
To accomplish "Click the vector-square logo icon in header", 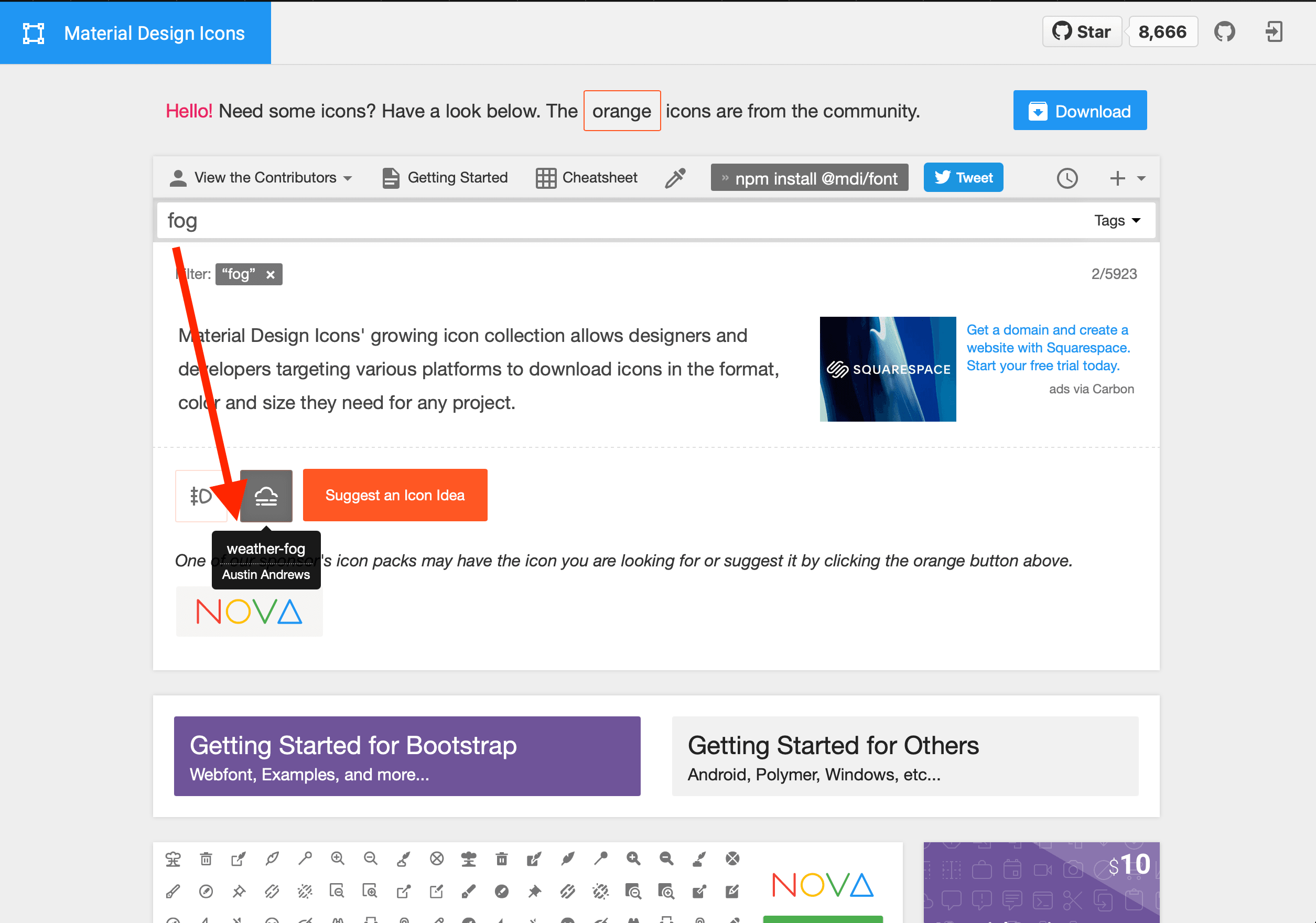I will (33, 33).
